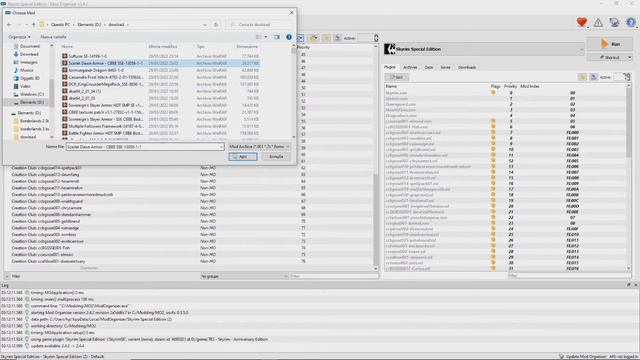Select Oggetti 3D in dialog sidebar
The image size is (640, 360).
click(x=26, y=78)
